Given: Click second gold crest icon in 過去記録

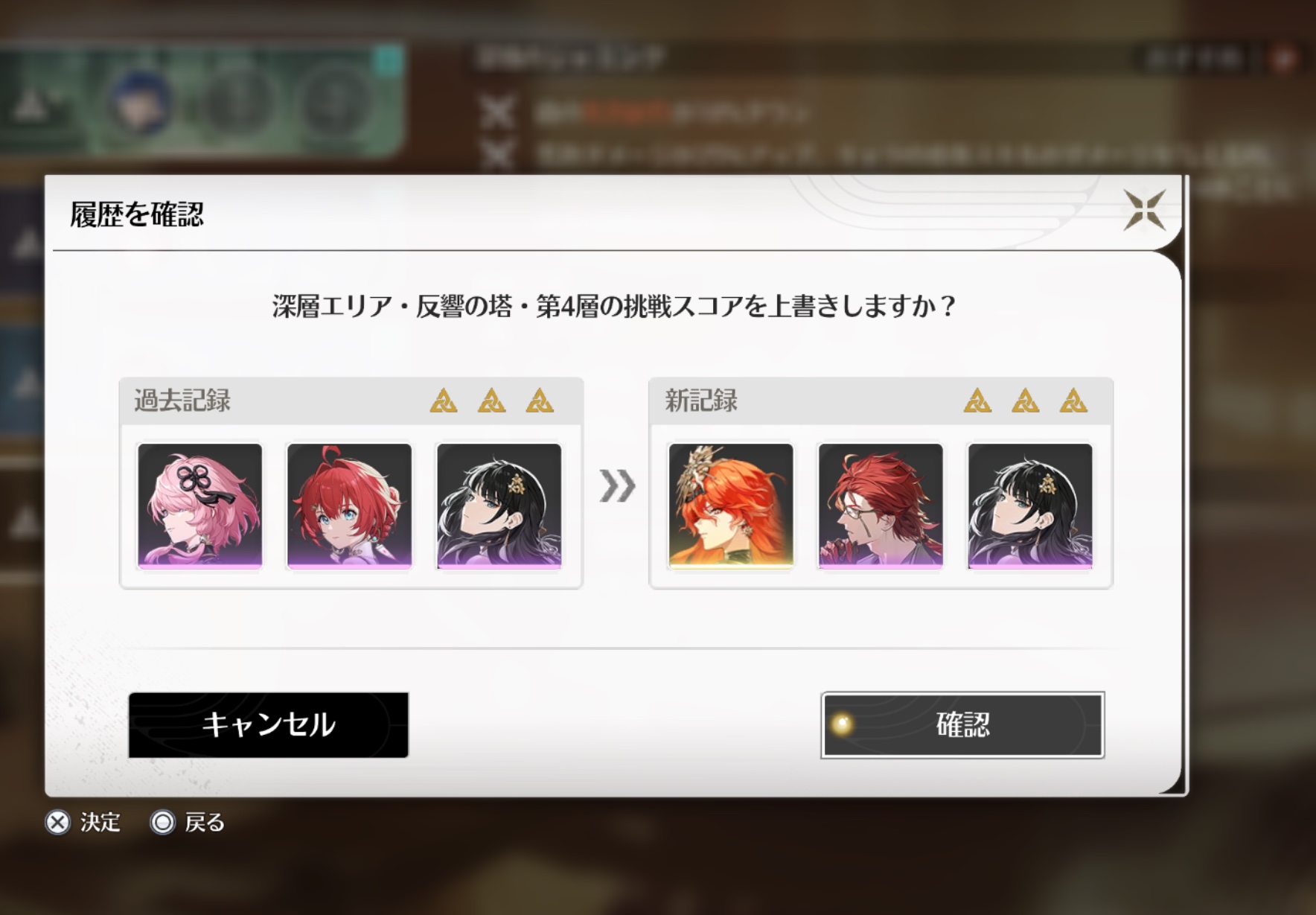Looking at the screenshot, I should (x=491, y=401).
